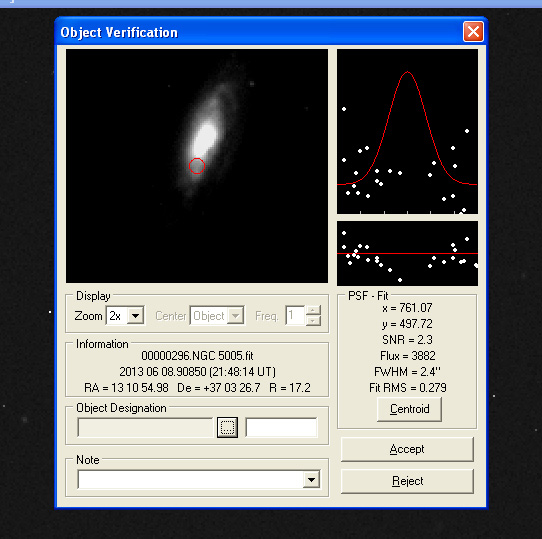Open the Note dropdown arrow
Image resolution: width=542 pixels, height=539 pixels.
click(x=311, y=480)
